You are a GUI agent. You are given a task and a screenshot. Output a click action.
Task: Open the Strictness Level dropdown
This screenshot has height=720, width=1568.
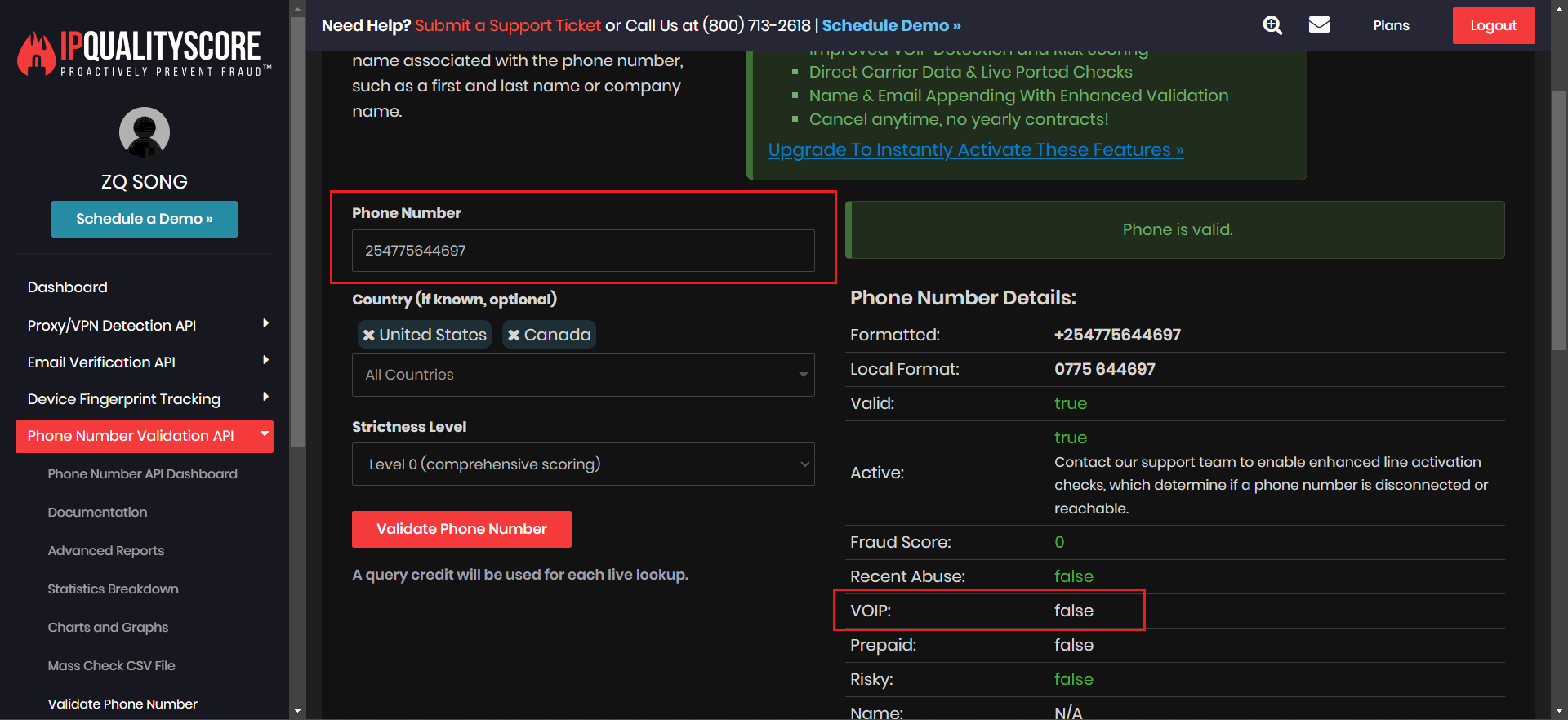tap(583, 464)
